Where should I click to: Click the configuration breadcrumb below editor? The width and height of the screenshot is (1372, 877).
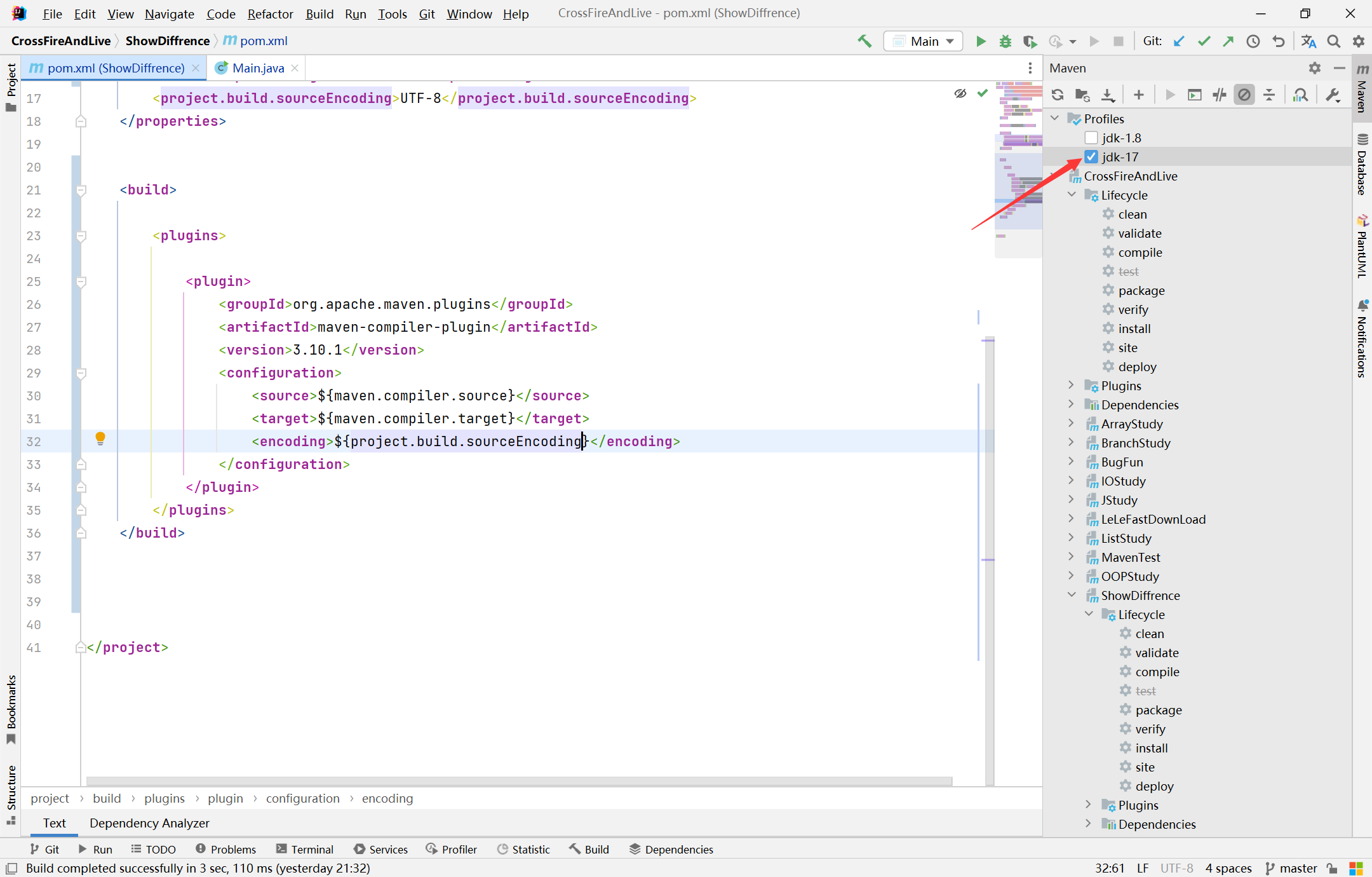pos(302,798)
